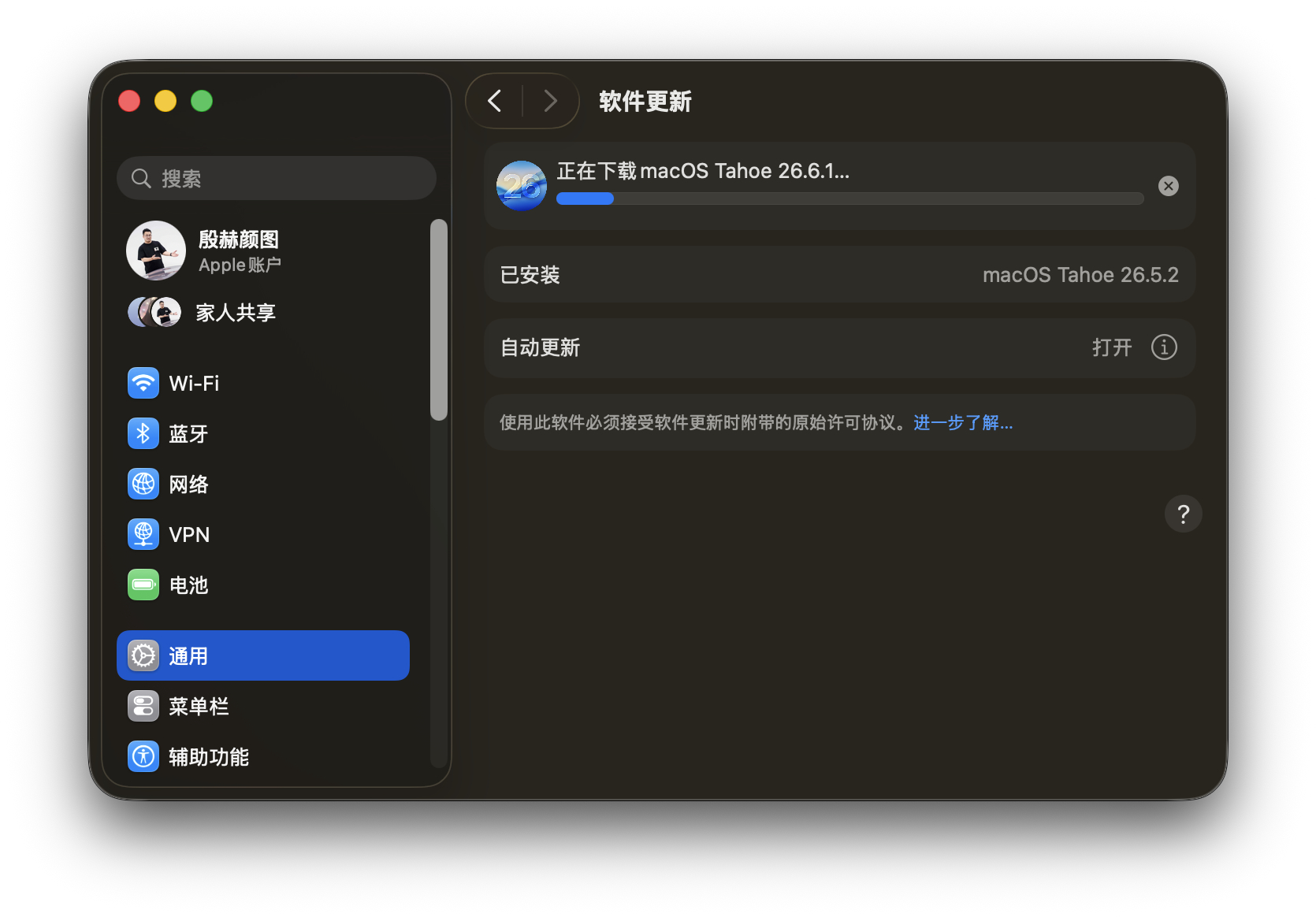Image resolution: width=1316 pixels, height=917 pixels.
Task: Click the green battery (电池) icon
Action: pyautogui.click(x=143, y=585)
